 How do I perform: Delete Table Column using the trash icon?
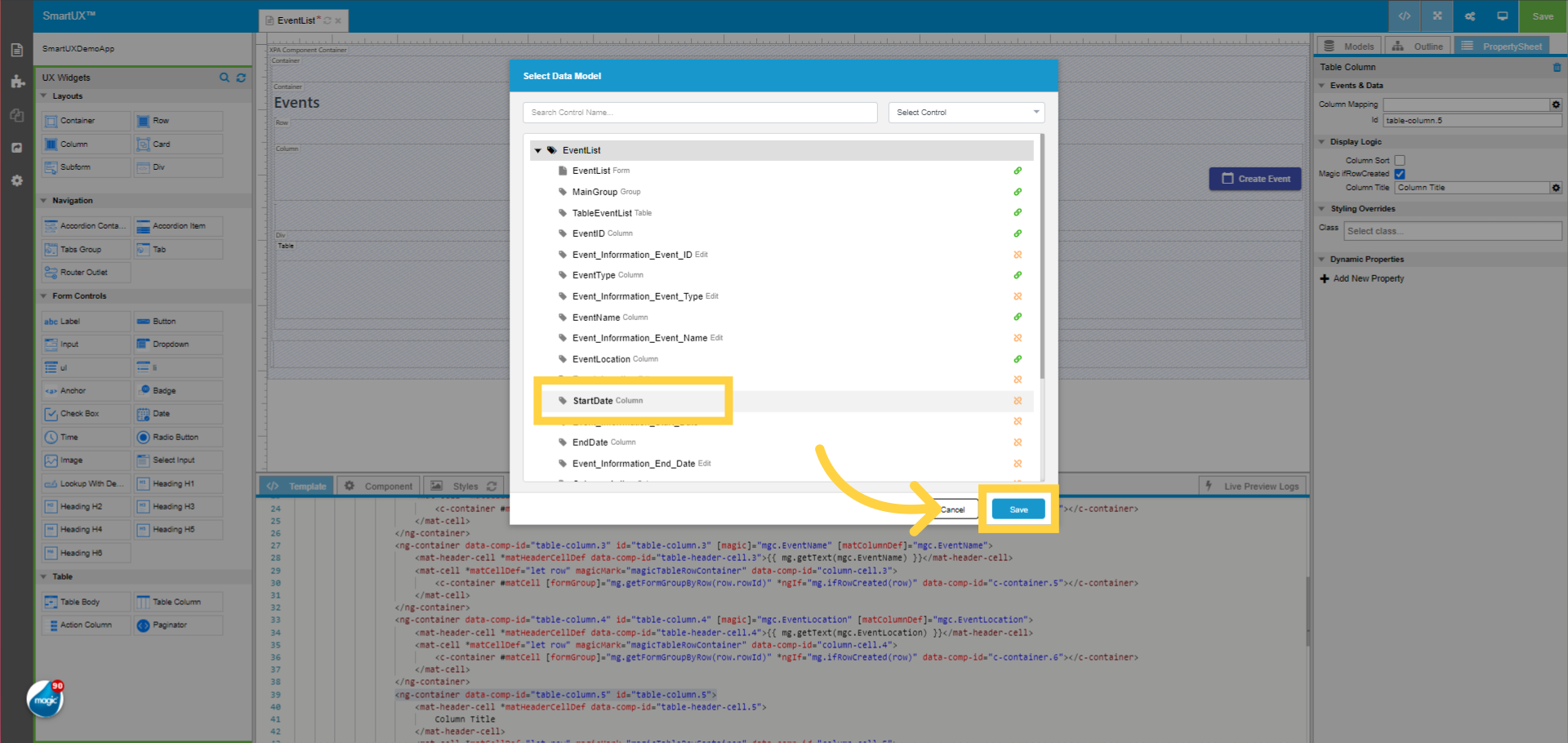click(x=1557, y=67)
